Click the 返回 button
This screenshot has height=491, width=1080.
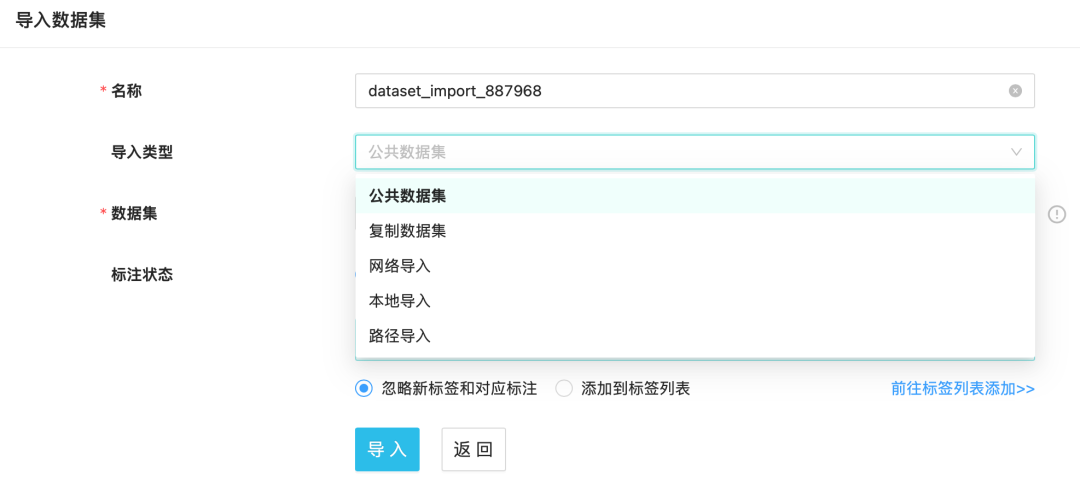point(473,450)
